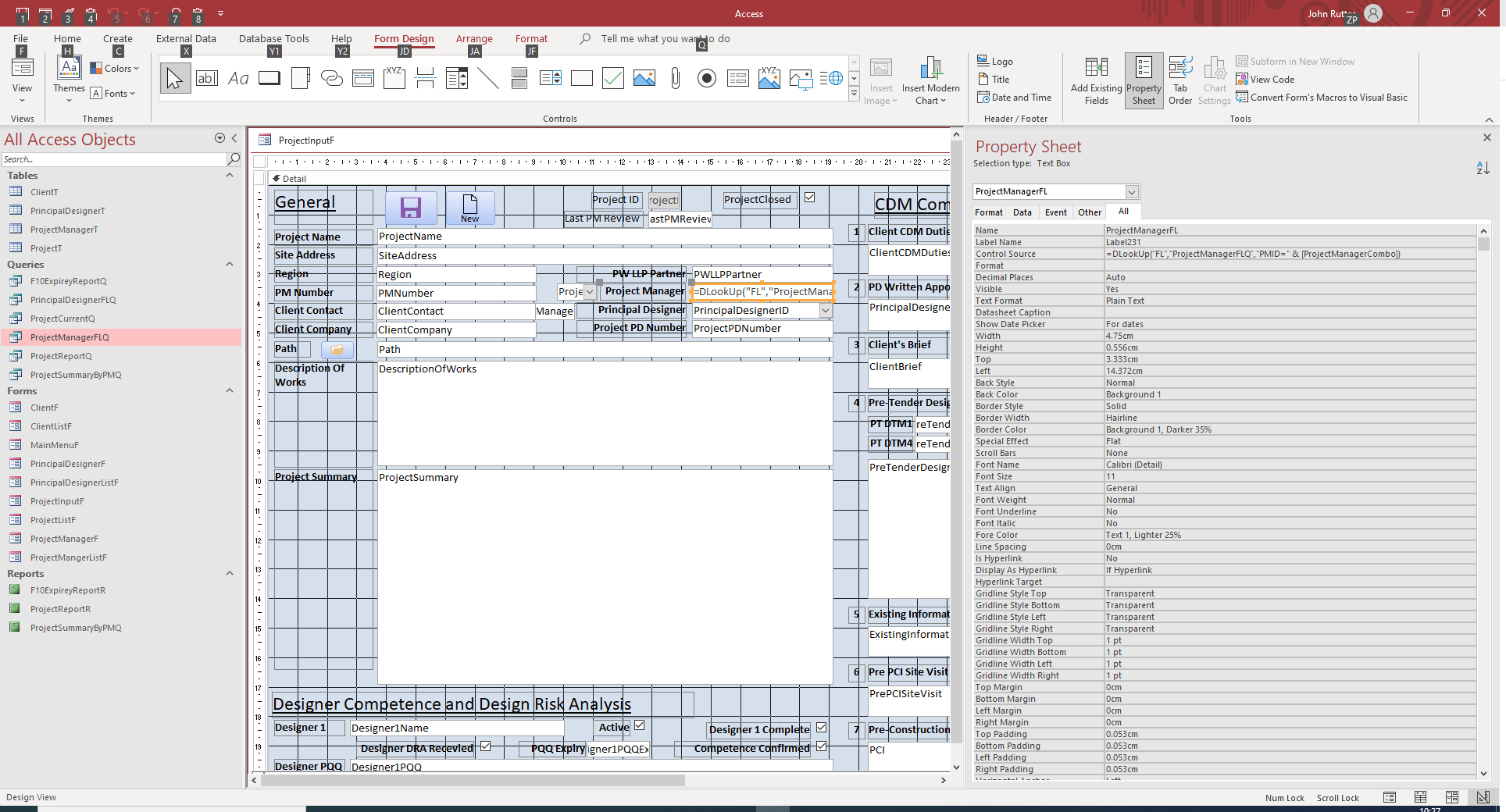Image resolution: width=1506 pixels, height=812 pixels.
Task: Click the Logo button in Header/Footer
Action: coord(995,62)
